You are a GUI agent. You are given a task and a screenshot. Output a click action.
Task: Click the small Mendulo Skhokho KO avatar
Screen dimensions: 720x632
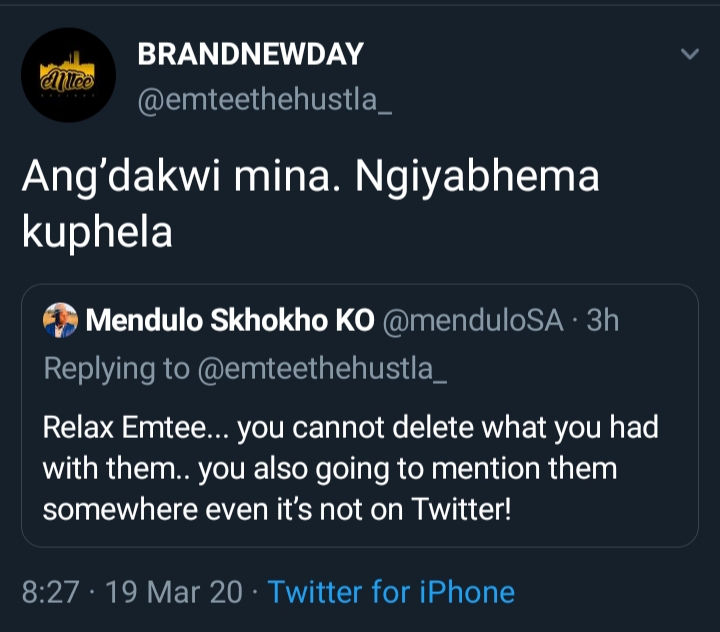click(x=60, y=320)
